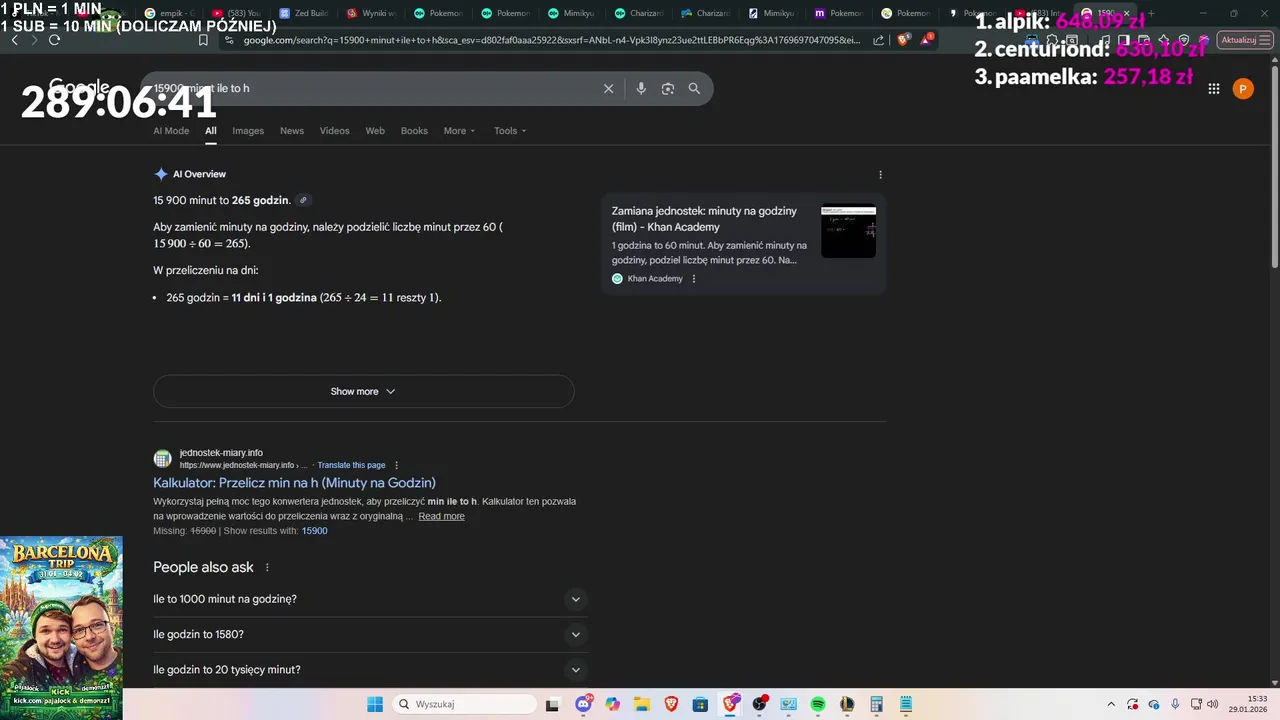
Task: Open clock and date in system tray
Action: (x=1249, y=704)
